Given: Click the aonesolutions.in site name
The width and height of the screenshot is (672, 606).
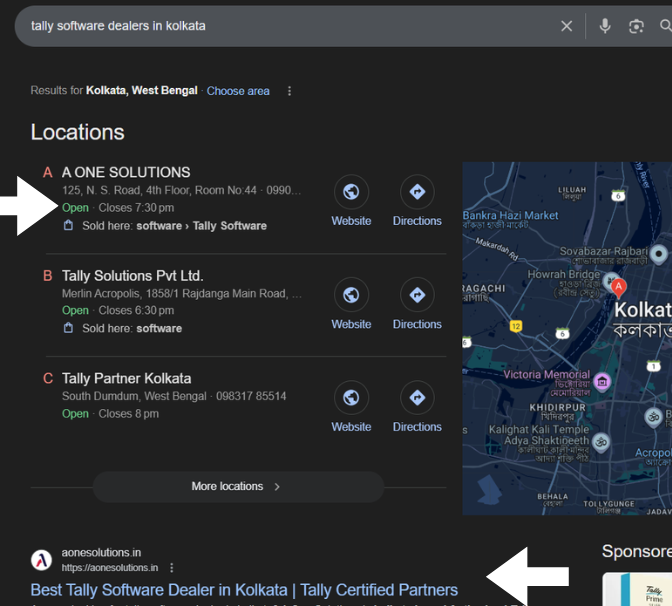Looking at the screenshot, I should click(x=101, y=552).
